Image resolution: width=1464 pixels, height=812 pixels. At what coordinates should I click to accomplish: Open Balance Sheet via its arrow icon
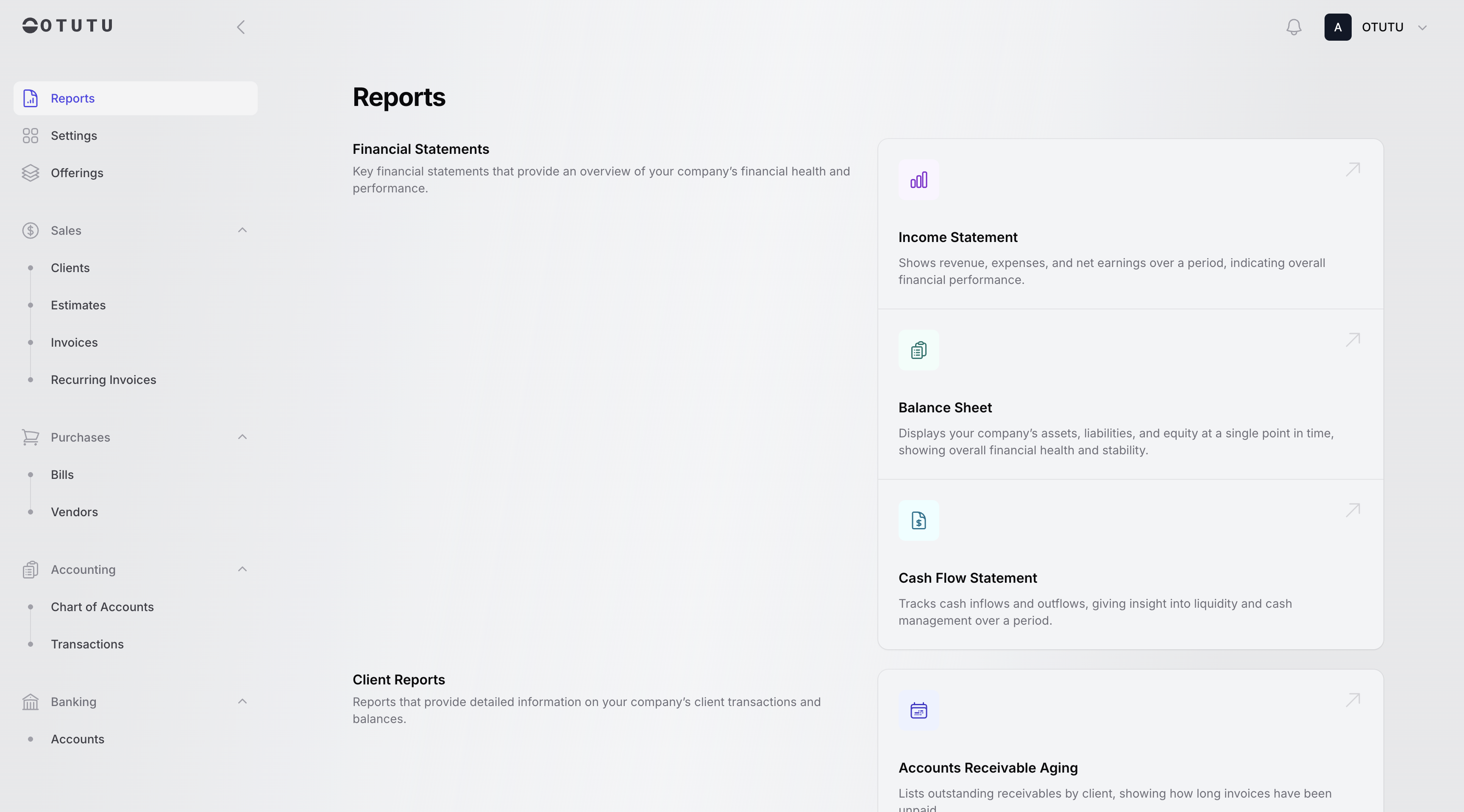point(1353,340)
